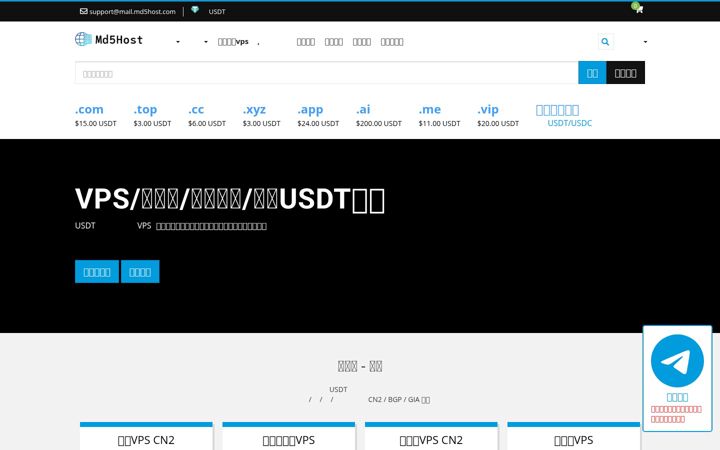This screenshot has height=450, width=720.
Task: Click the $11.00 USDT price under .me
Action: (x=439, y=124)
